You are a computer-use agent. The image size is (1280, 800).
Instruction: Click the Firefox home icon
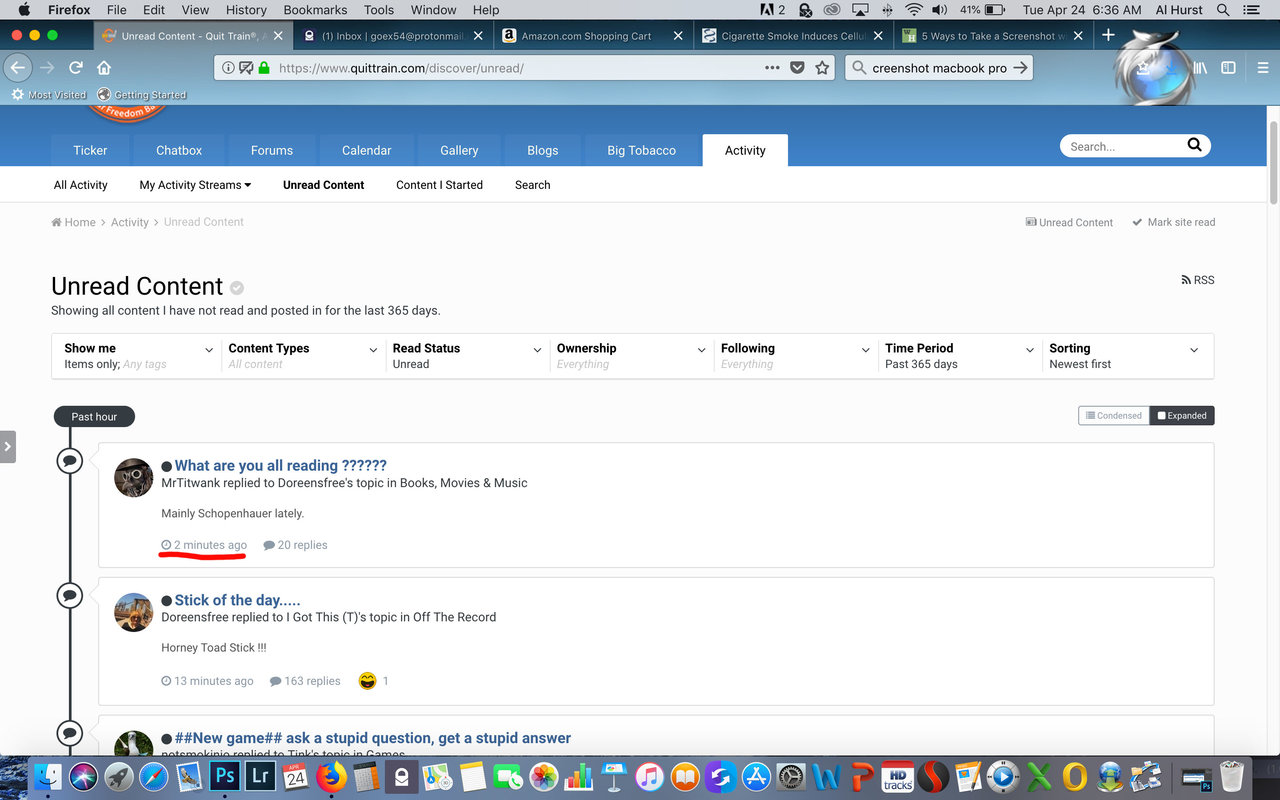pos(104,68)
